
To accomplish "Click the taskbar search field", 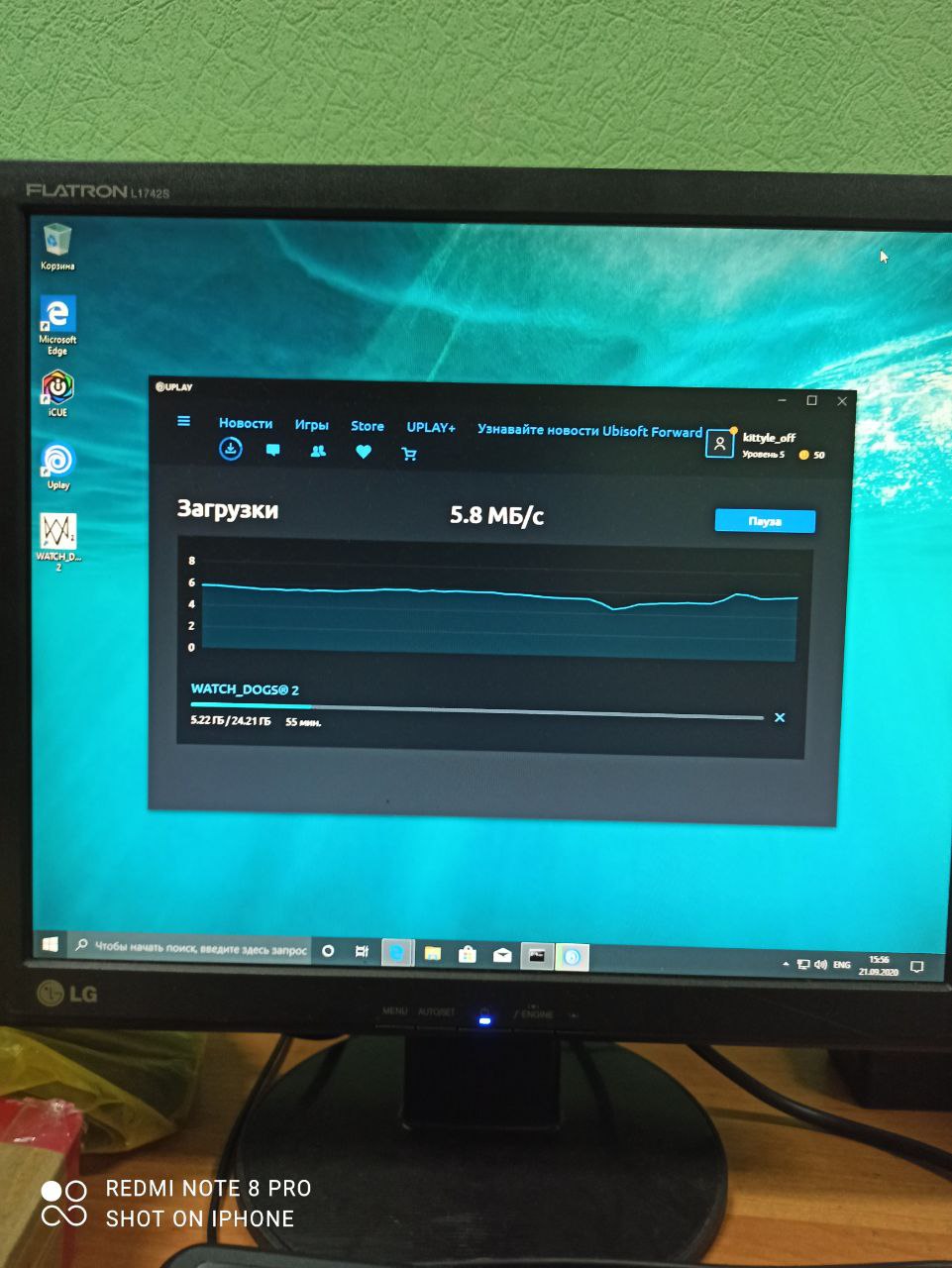I will click(x=191, y=948).
